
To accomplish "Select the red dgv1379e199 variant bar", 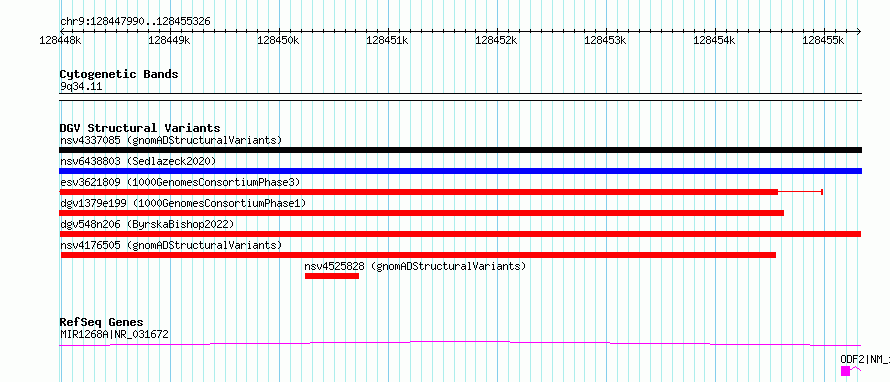I will pos(422,213).
